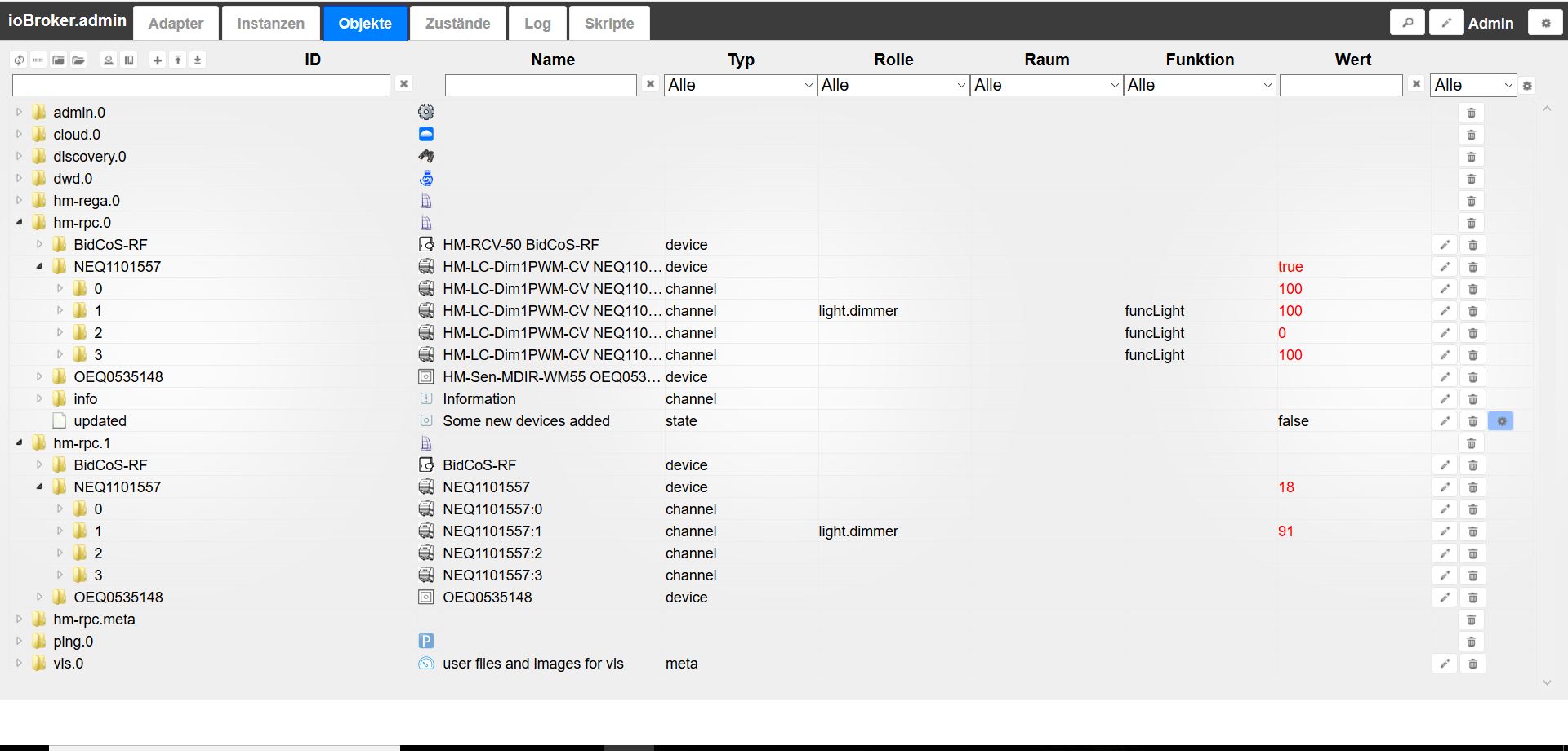
Task: Click the wrench icon in the top bar
Action: tap(1407, 23)
